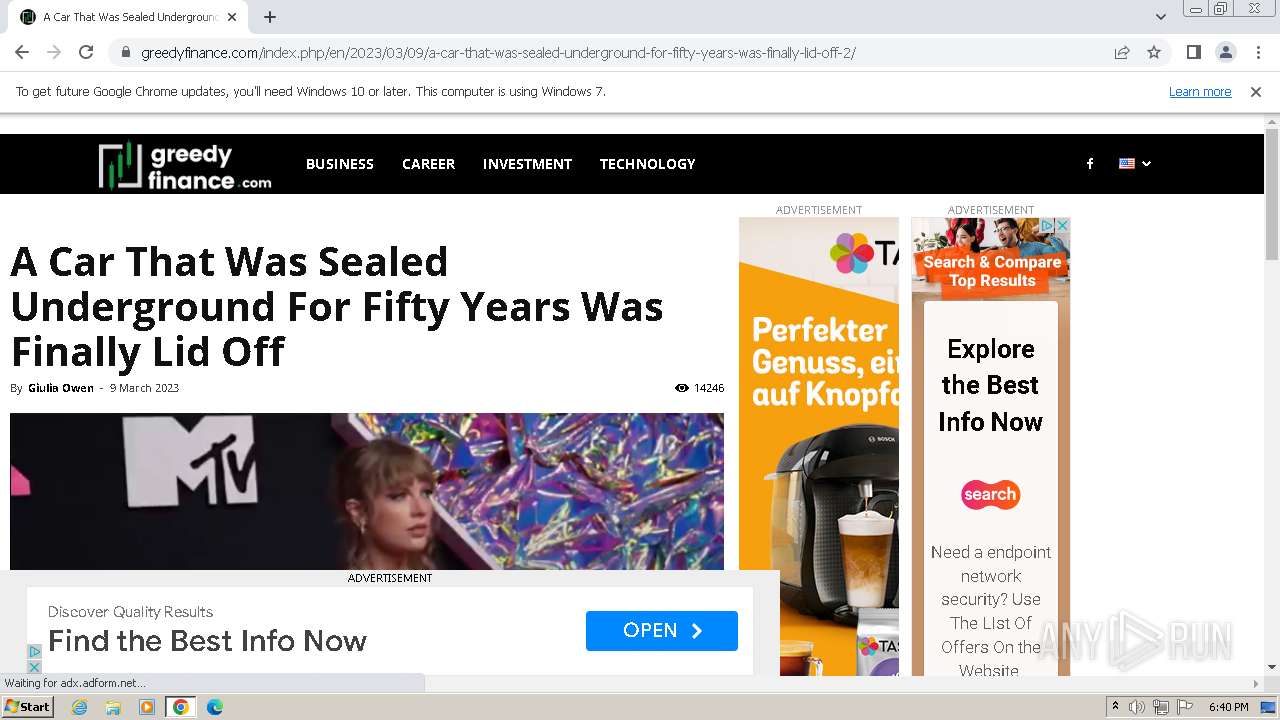
Task: Open the Chrome three-dot menu
Action: [1258, 52]
